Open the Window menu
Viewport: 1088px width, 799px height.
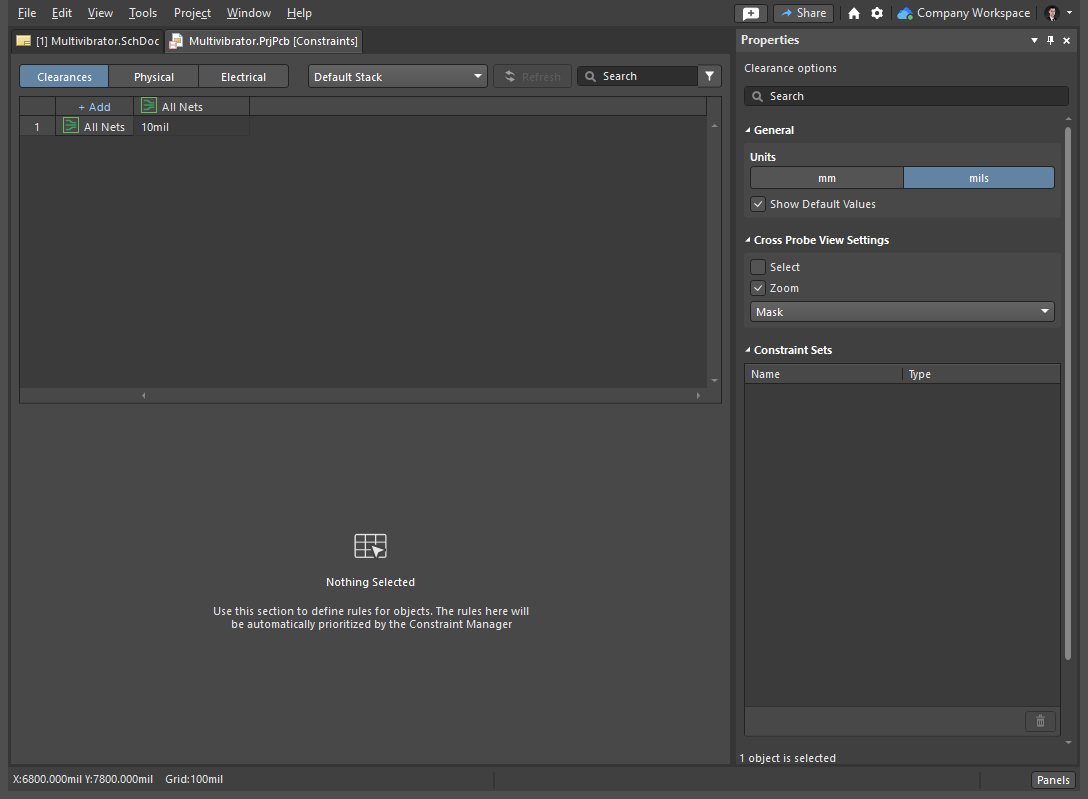coord(248,13)
